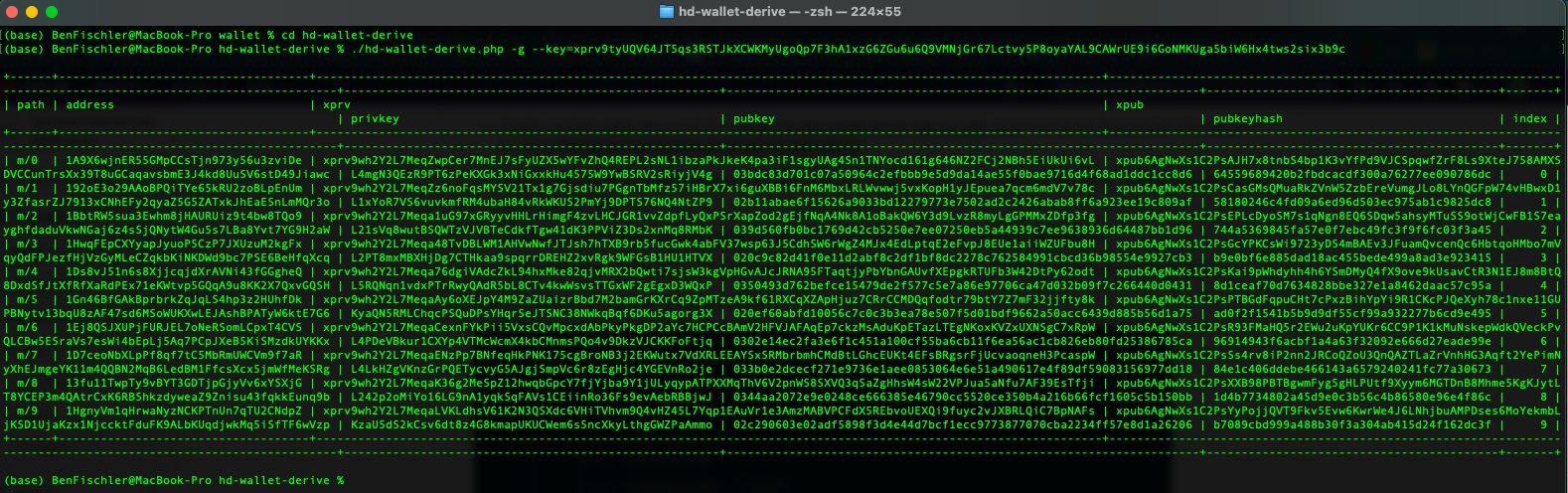Click the 'path' column header
The height and width of the screenshot is (493, 1568).
(31, 104)
